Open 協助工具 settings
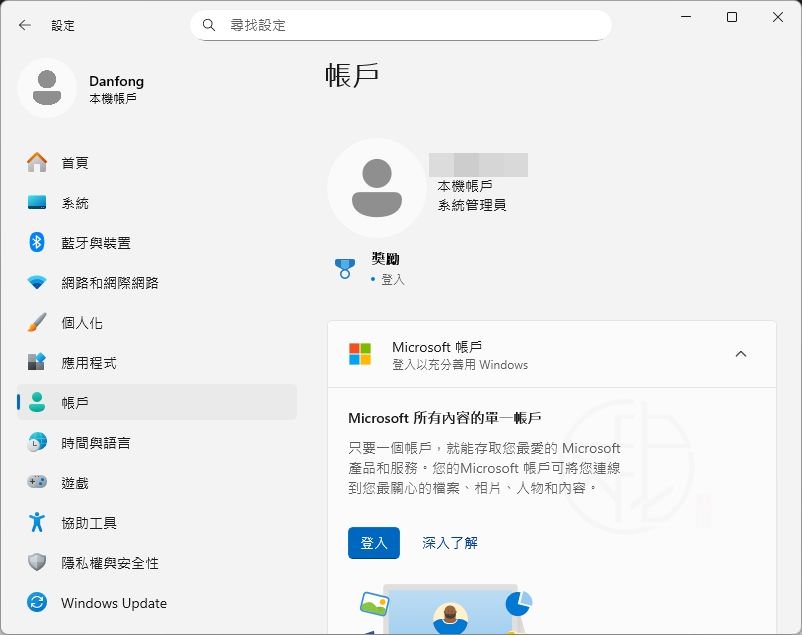Image resolution: width=802 pixels, height=635 pixels. pyautogui.click(x=157, y=522)
